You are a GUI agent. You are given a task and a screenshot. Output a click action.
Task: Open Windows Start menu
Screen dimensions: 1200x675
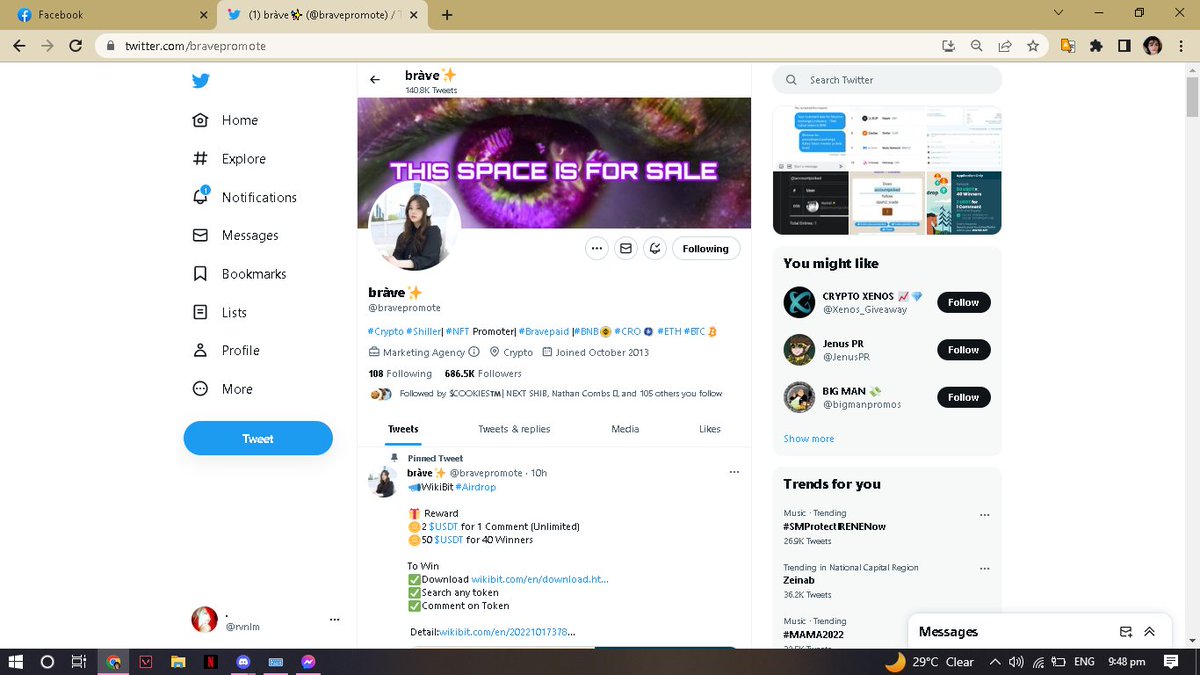coord(16,662)
